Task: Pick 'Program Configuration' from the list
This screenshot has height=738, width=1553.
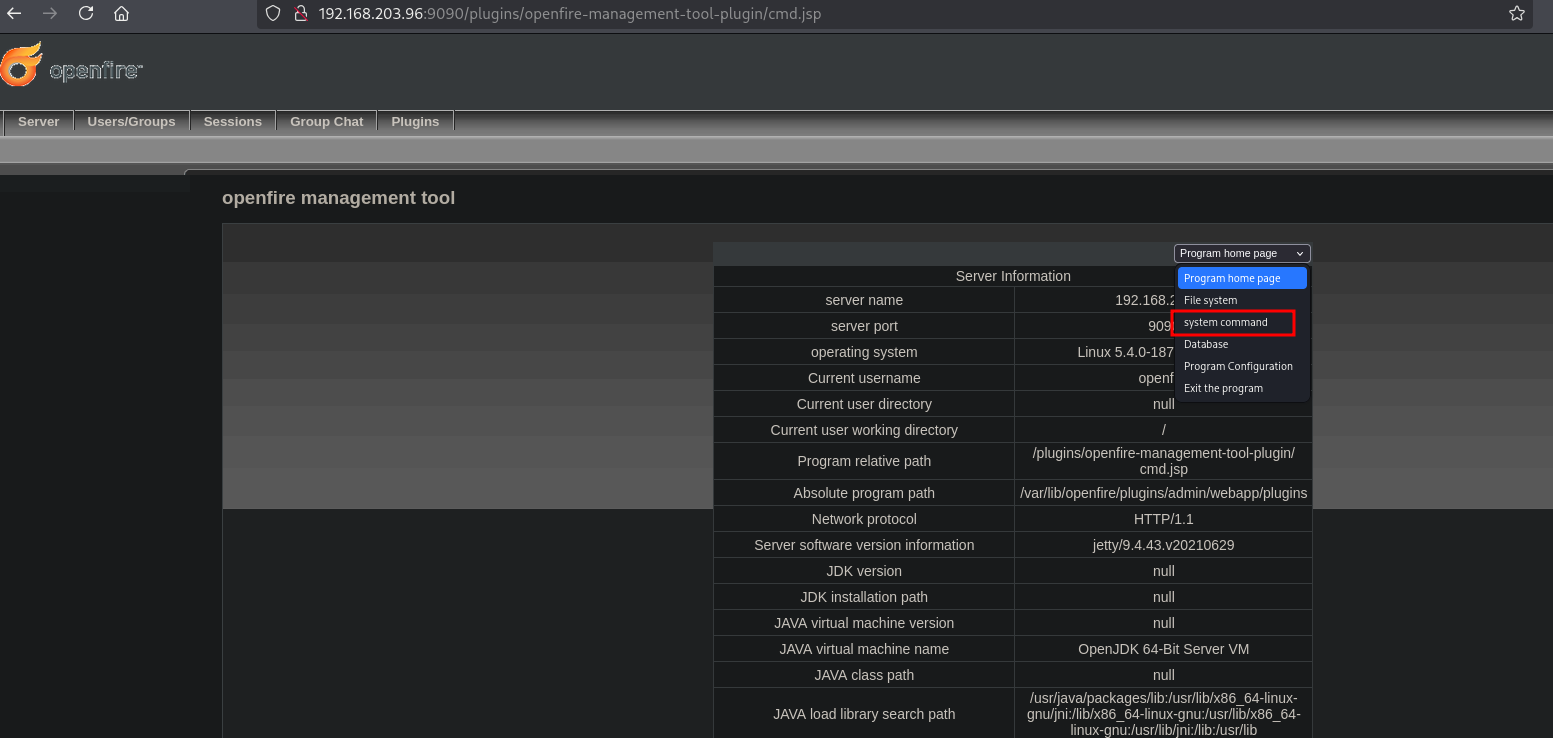Action: pos(1238,367)
